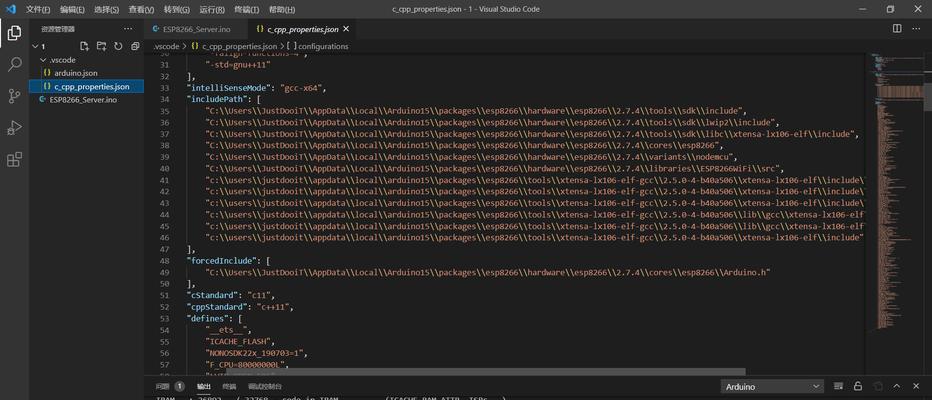Open the Arduino output channel dropdown
The image size is (932, 400).
pos(772,386)
